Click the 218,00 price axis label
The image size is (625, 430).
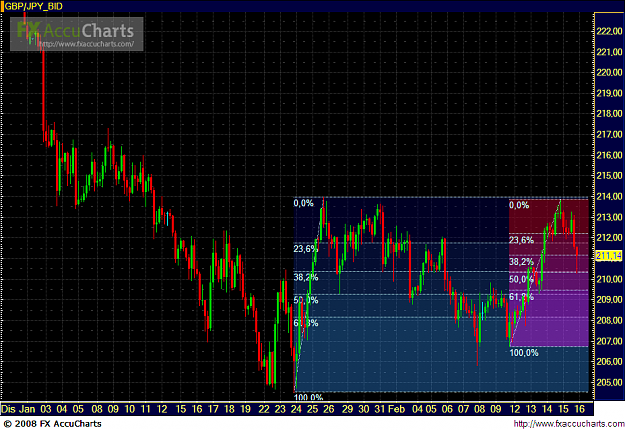[x=609, y=114]
